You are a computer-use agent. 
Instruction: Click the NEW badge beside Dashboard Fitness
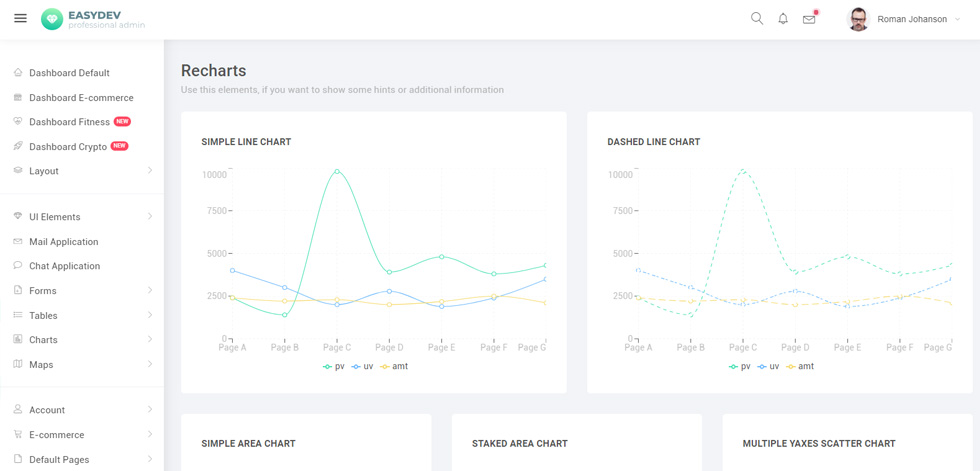click(122, 121)
